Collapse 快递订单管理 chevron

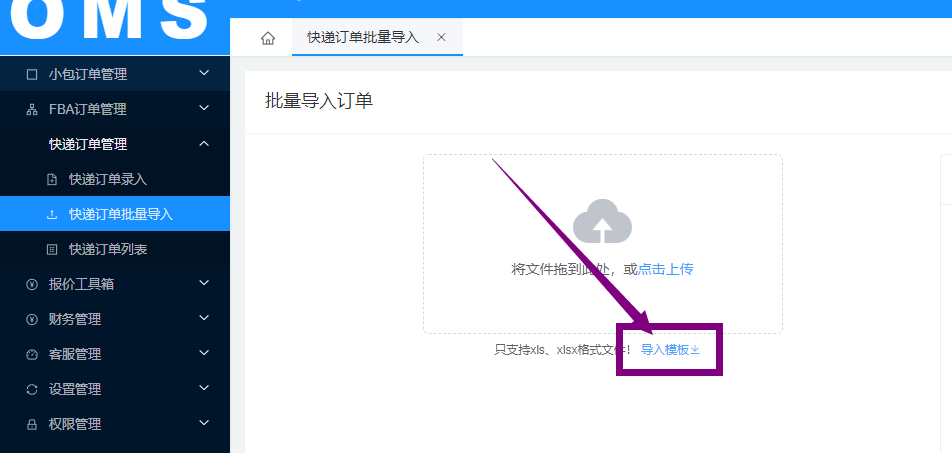point(204,143)
